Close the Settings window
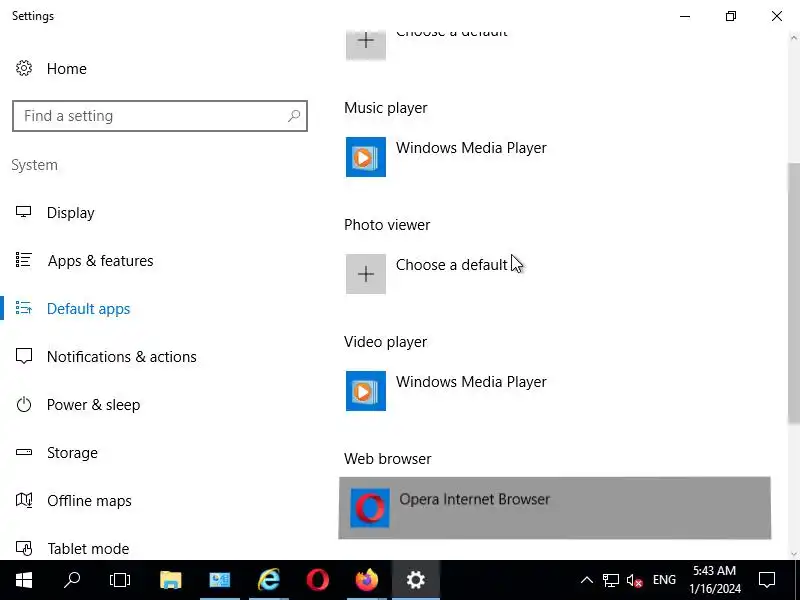 pos(777,16)
